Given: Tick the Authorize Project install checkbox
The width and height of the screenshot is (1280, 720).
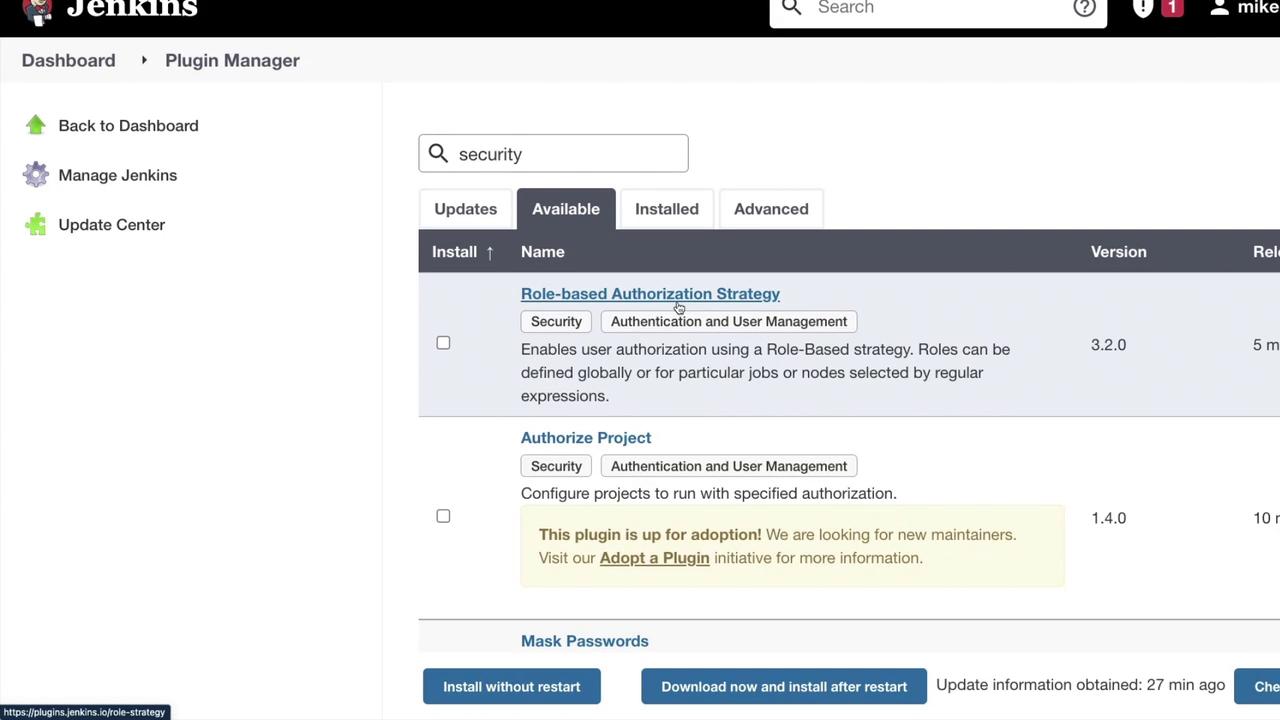Looking at the screenshot, I should point(443,516).
